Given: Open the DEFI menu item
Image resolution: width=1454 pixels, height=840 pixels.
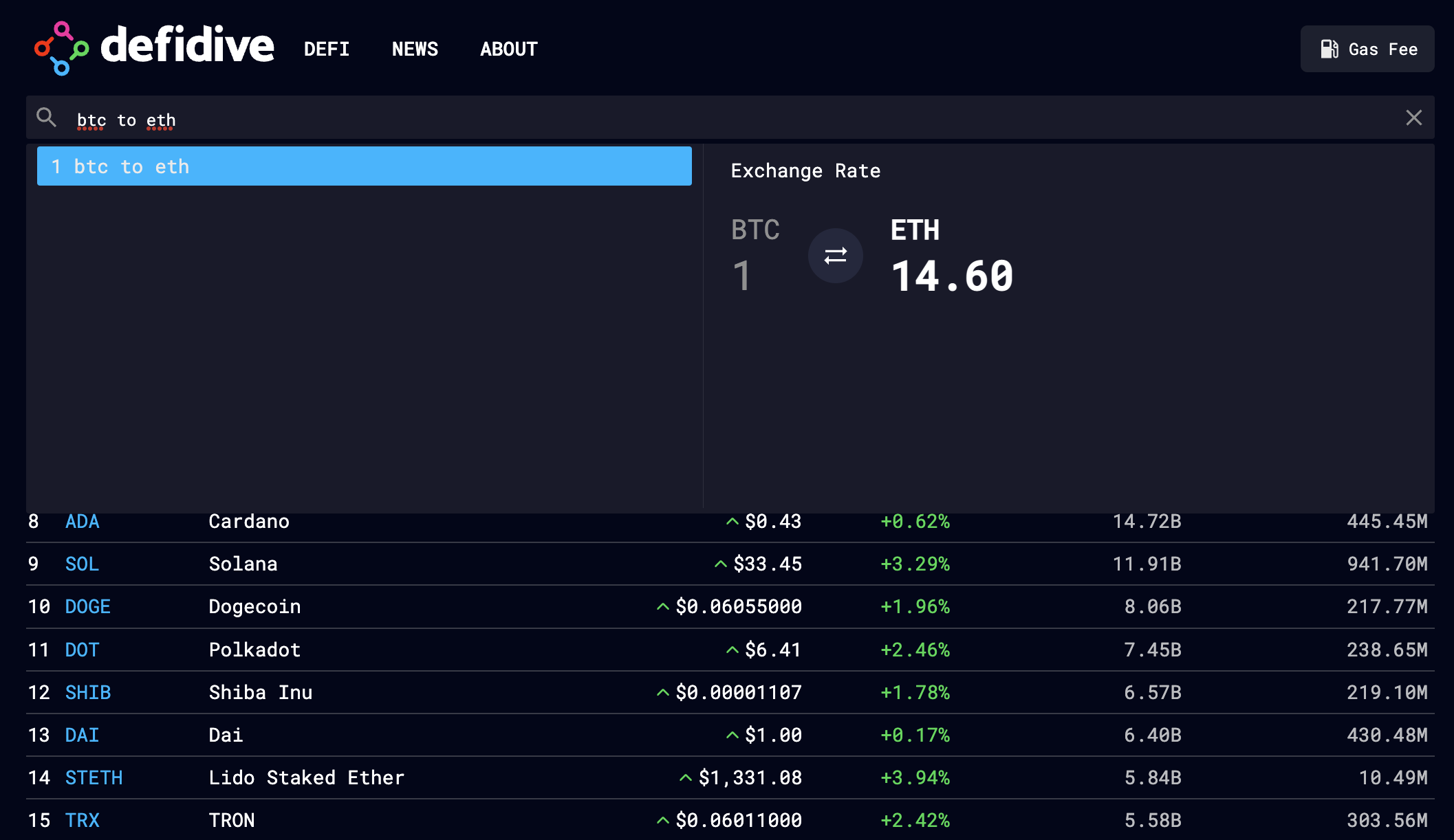Looking at the screenshot, I should pyautogui.click(x=327, y=49).
